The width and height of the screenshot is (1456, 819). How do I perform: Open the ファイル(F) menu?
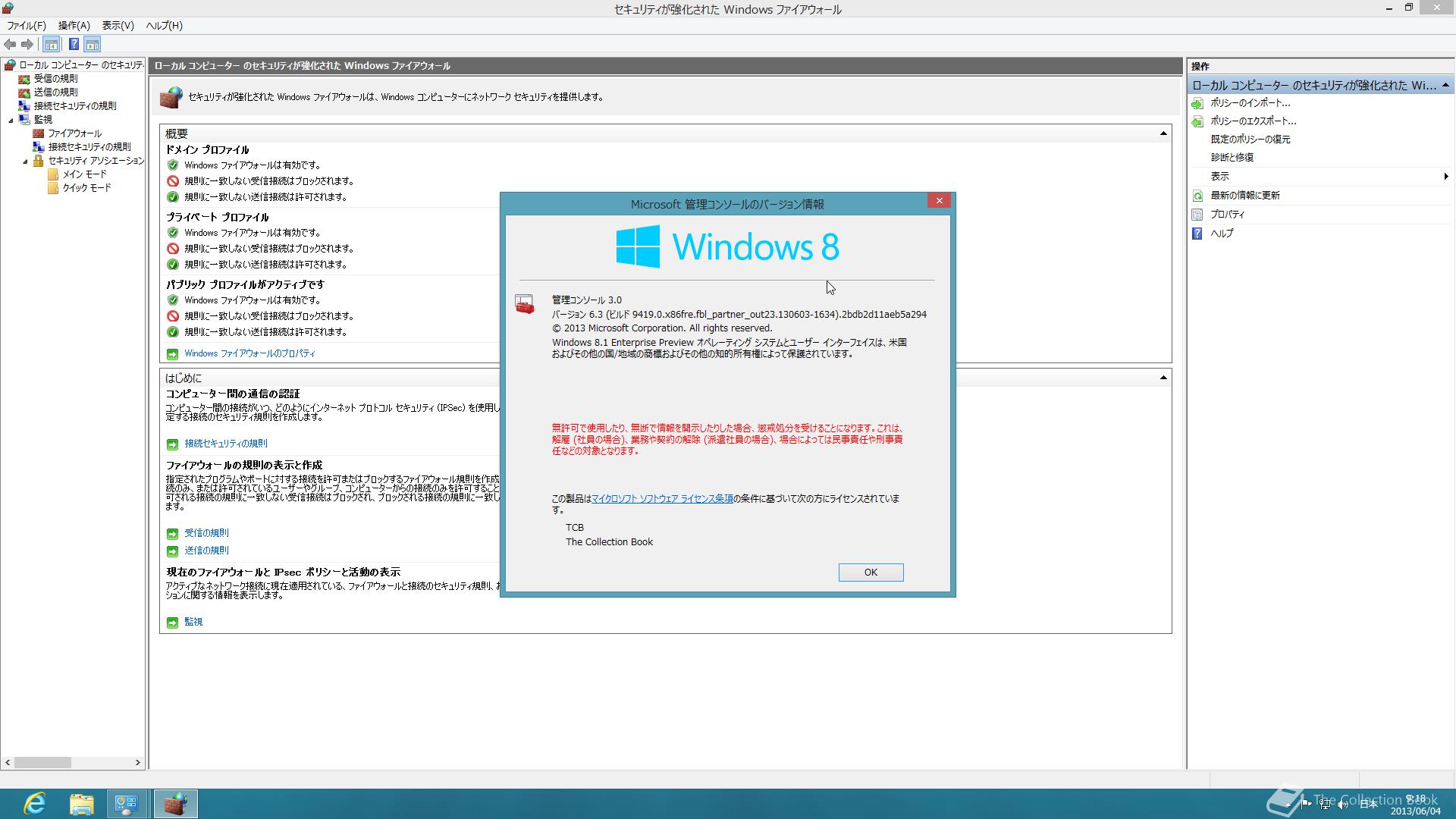27,26
